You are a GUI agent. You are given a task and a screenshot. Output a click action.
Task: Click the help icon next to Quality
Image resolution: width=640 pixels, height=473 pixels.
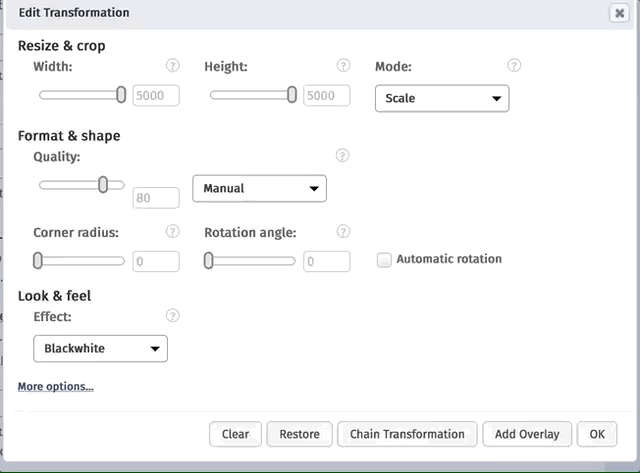tap(343, 156)
